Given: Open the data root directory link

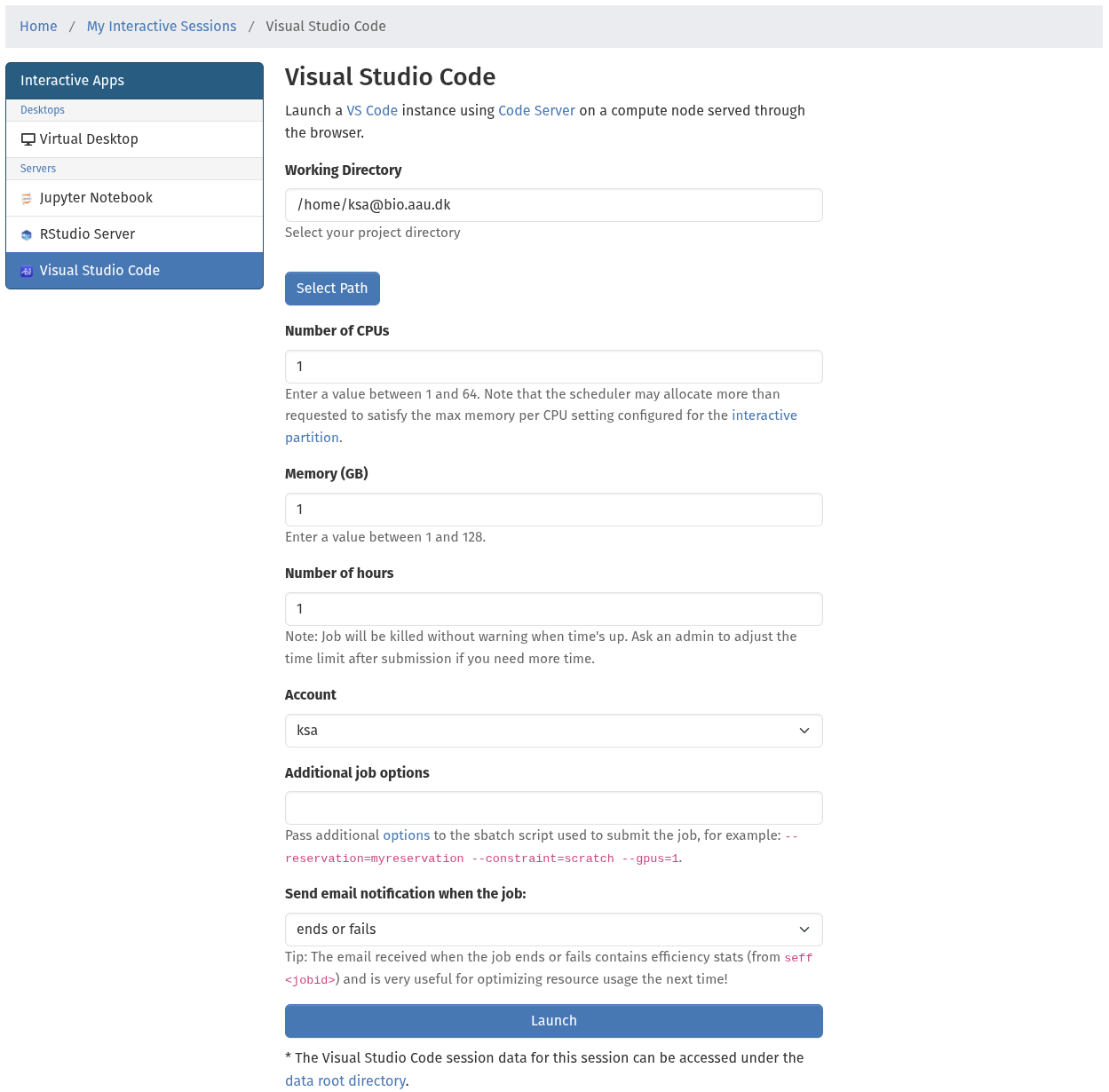Looking at the screenshot, I should coord(345,1080).
